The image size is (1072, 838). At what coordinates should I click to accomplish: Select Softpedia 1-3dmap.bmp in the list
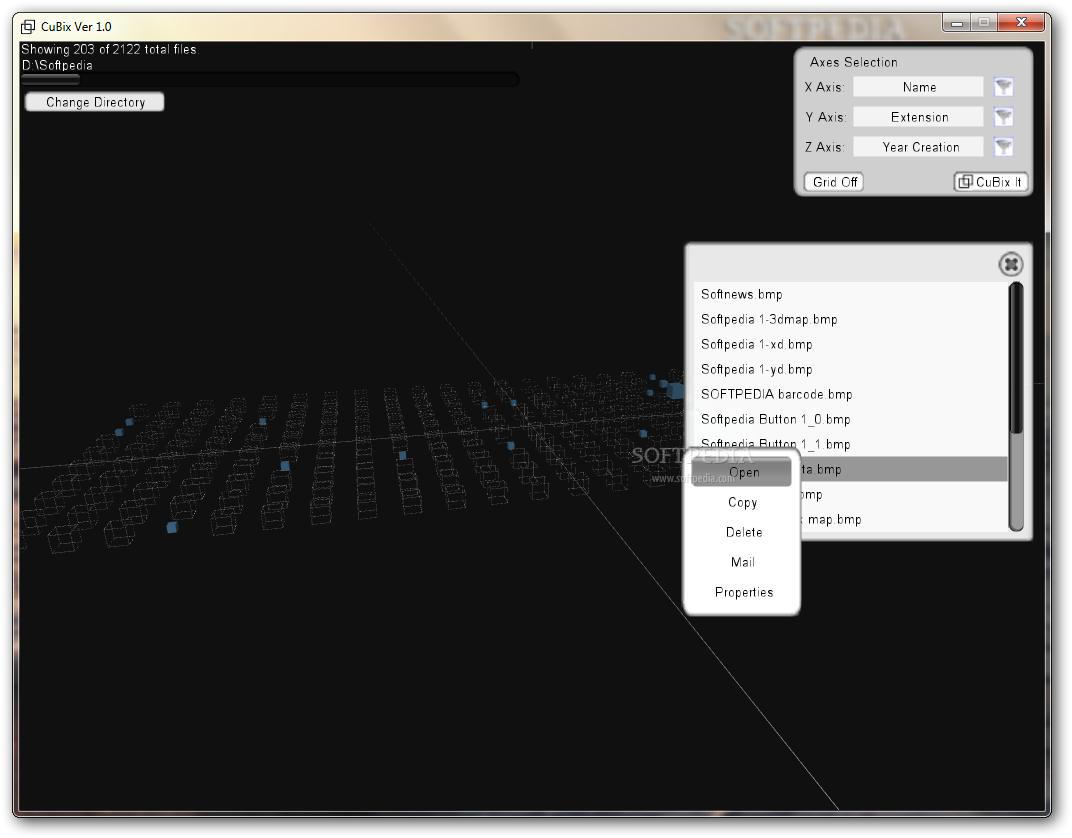(851, 319)
